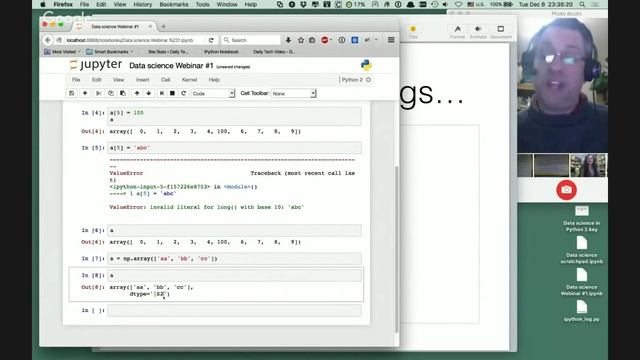640x360 pixels.
Task: Insert a cell below with plus icon
Action: [85, 93]
